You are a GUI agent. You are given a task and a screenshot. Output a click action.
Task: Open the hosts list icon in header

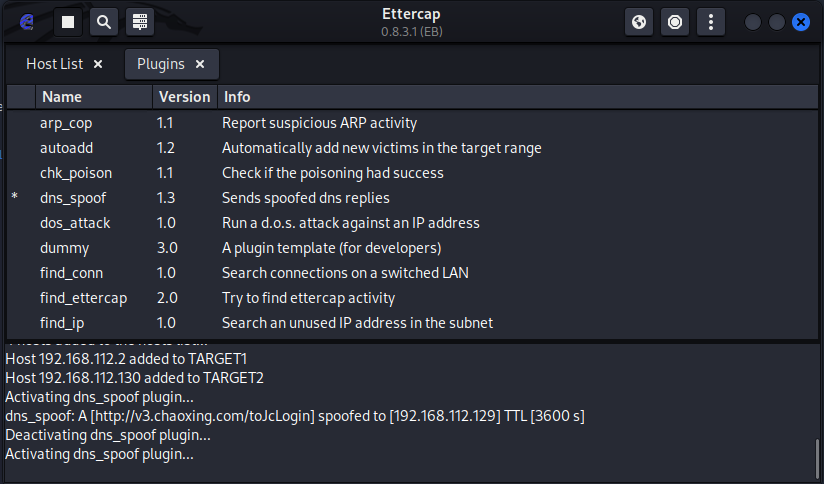click(x=140, y=21)
